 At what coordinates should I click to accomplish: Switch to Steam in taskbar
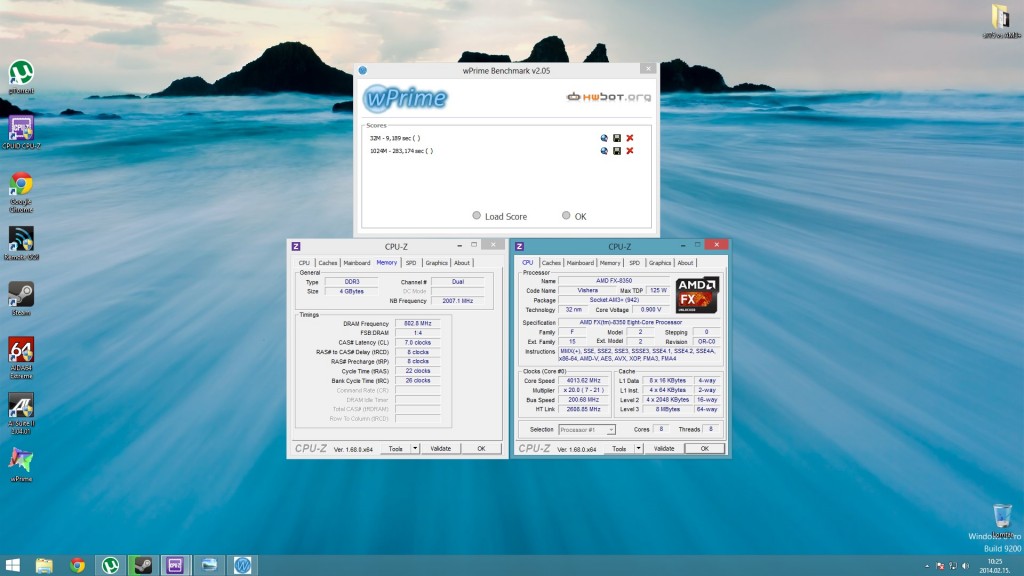click(x=143, y=565)
